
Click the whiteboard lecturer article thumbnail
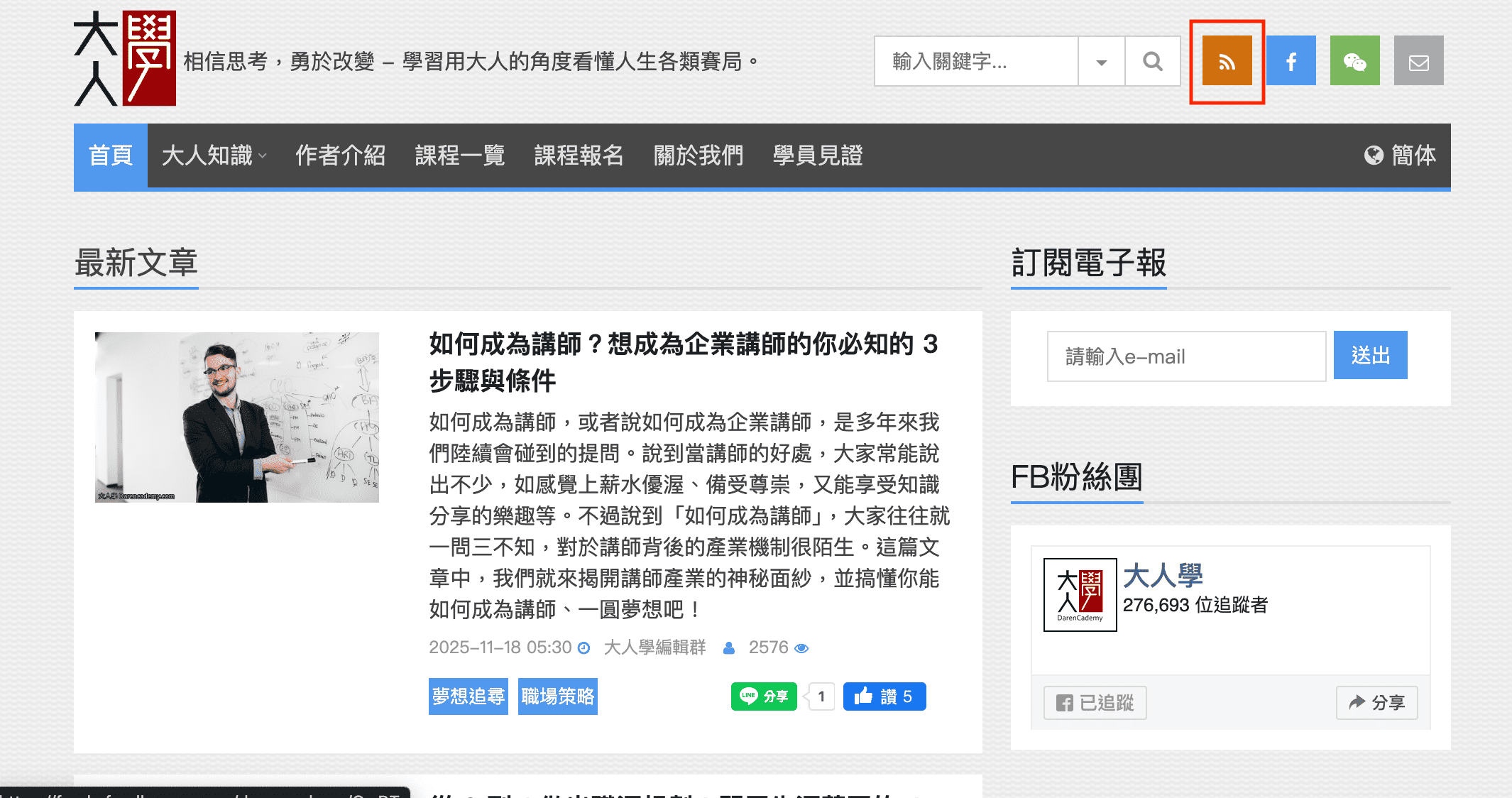click(237, 417)
